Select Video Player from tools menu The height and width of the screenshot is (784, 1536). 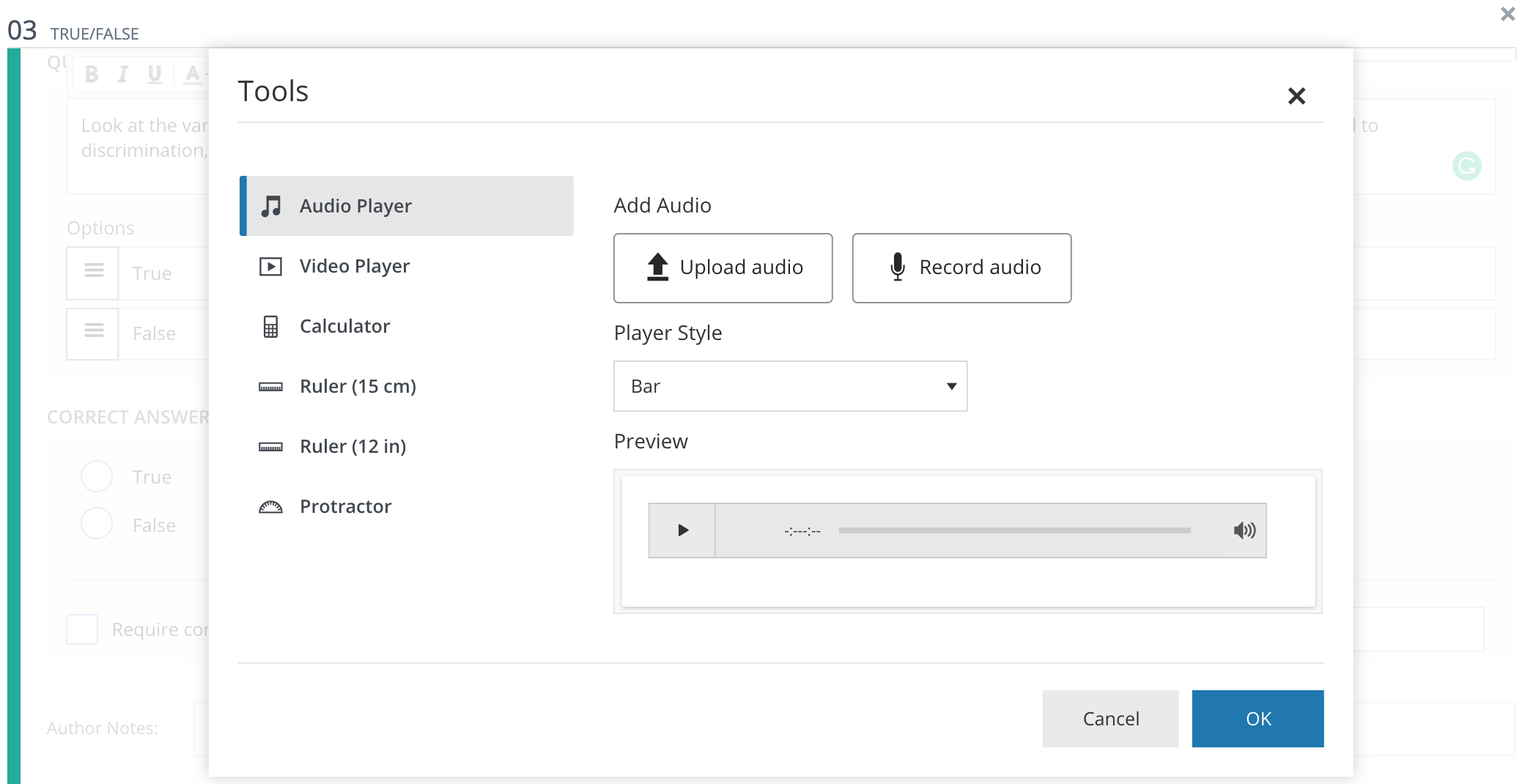point(355,266)
